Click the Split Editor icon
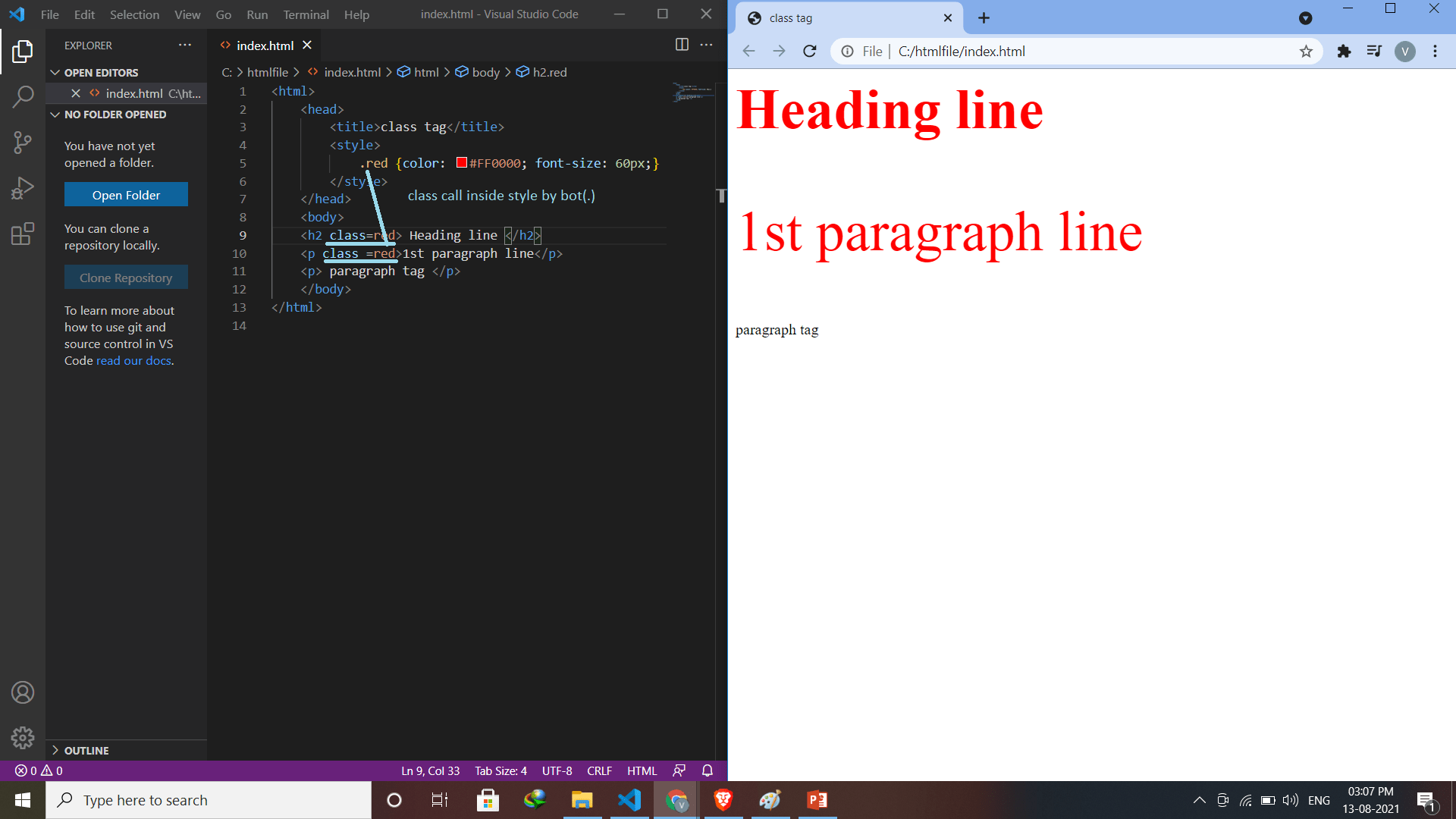The width and height of the screenshot is (1456, 819). click(x=682, y=45)
